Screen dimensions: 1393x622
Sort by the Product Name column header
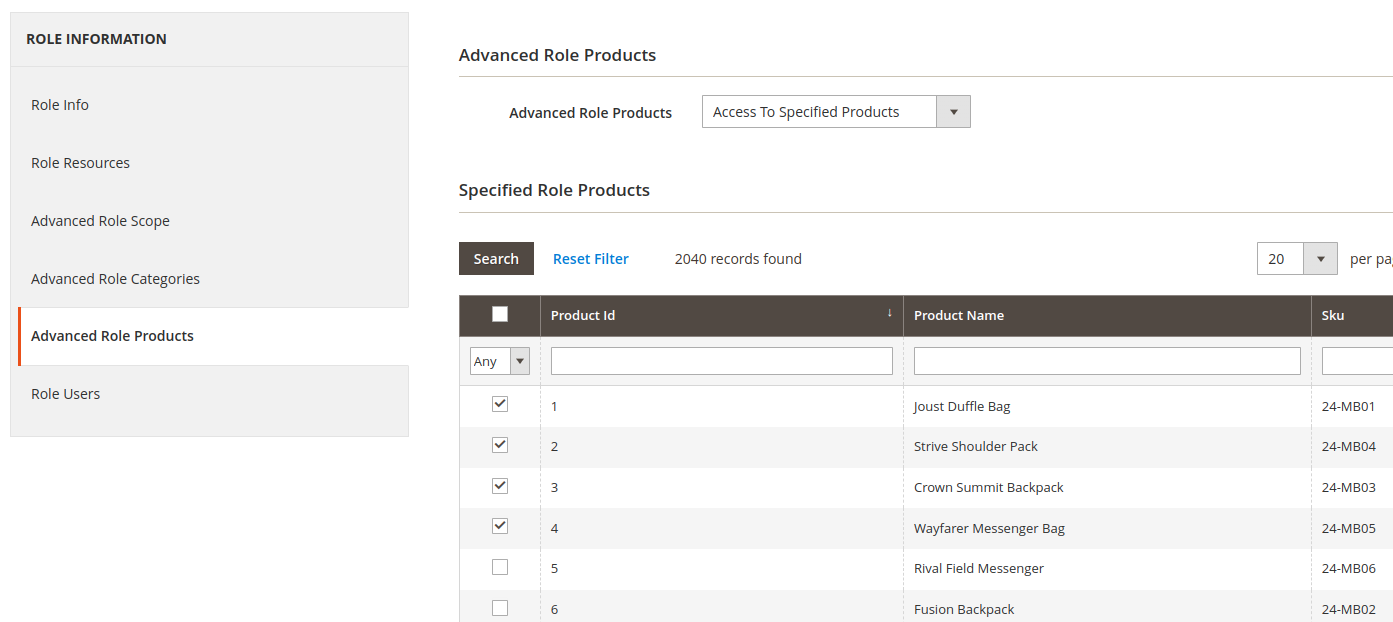tap(959, 315)
